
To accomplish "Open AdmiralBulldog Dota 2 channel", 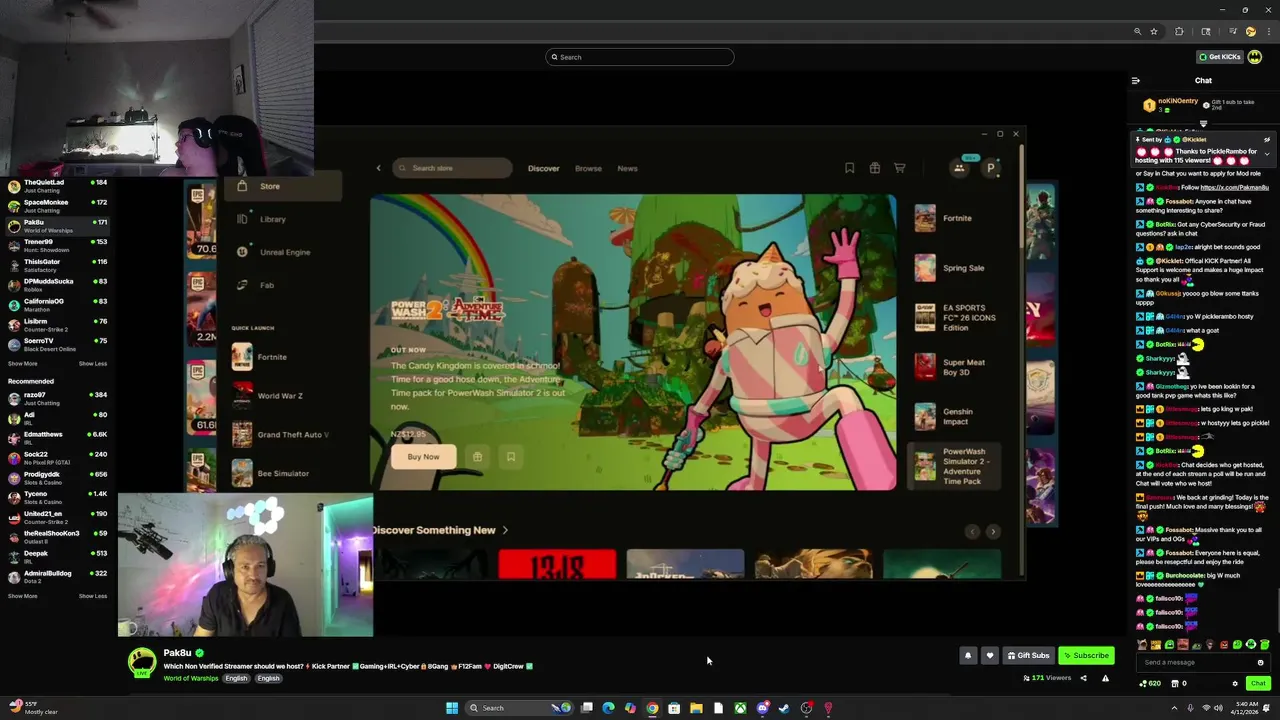I will click(x=56, y=577).
